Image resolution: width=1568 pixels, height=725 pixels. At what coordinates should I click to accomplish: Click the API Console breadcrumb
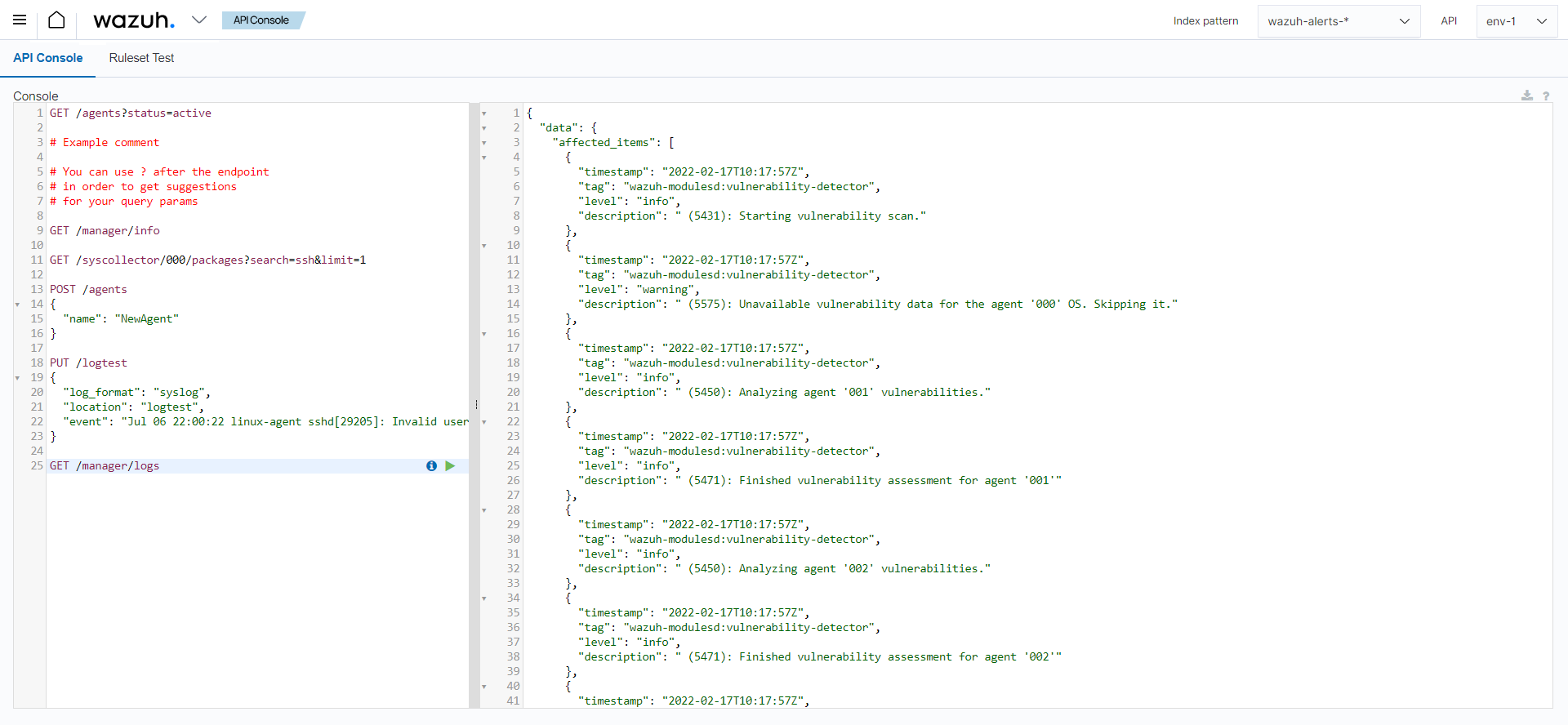(261, 20)
